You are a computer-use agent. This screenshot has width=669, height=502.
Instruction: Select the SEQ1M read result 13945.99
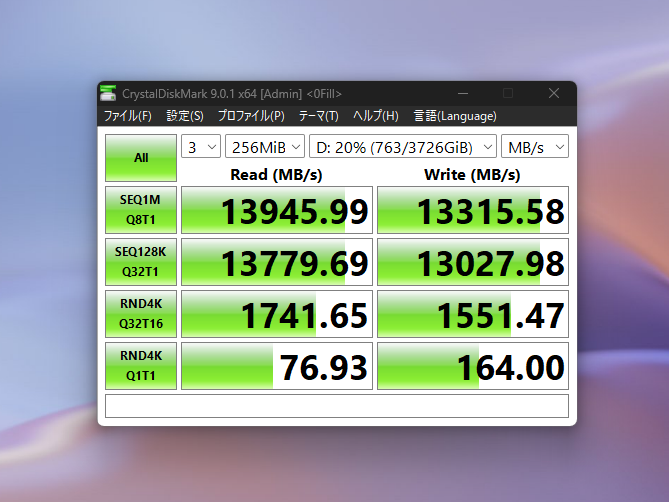coord(277,210)
